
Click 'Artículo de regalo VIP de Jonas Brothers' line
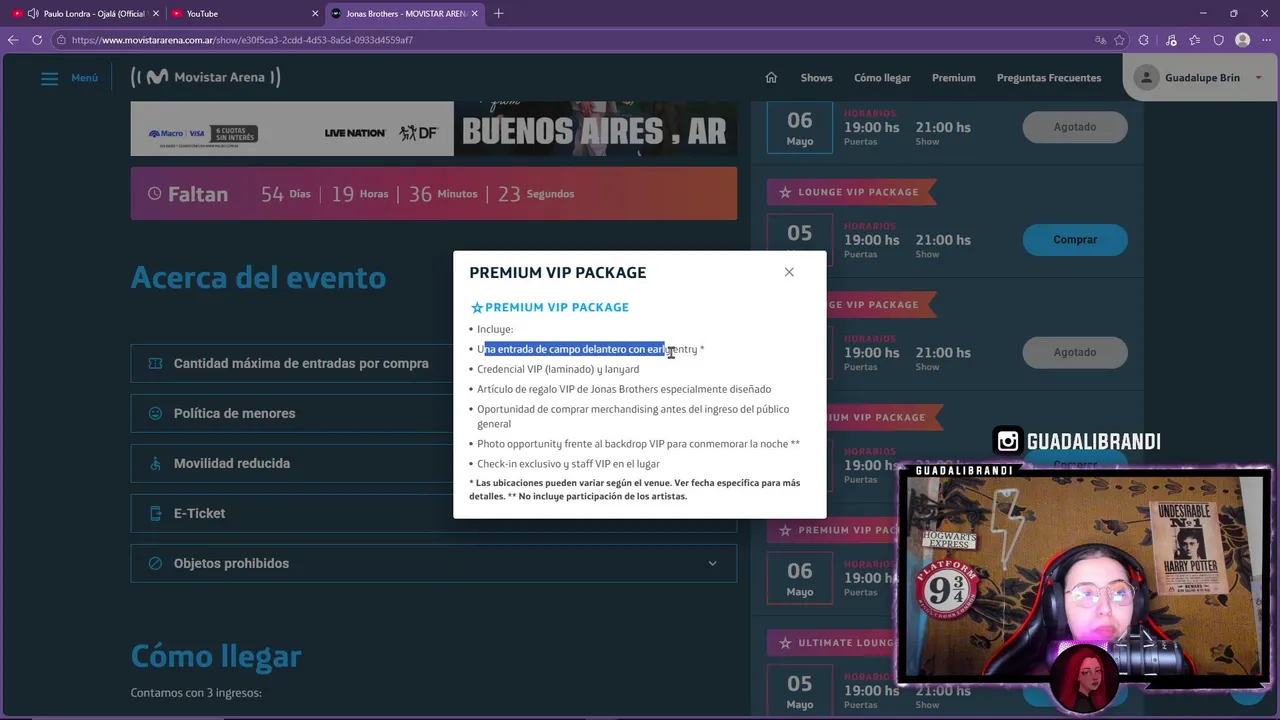click(624, 389)
